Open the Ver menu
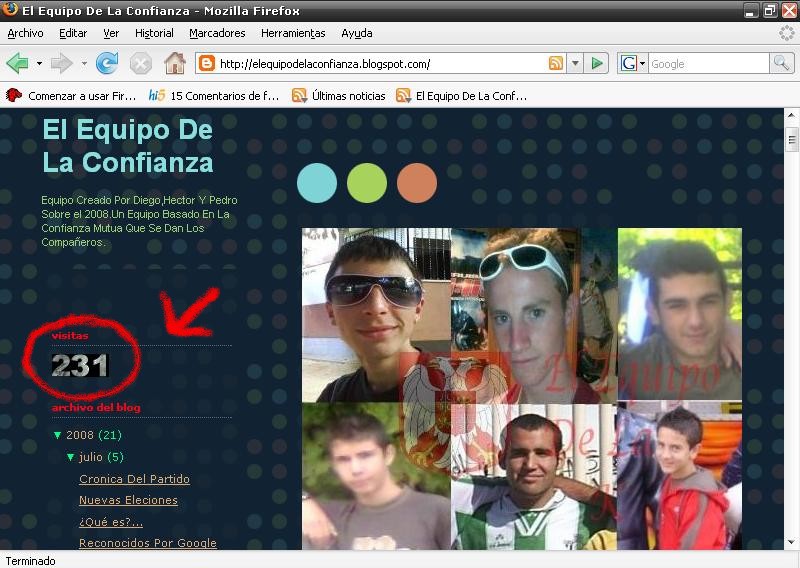 coord(111,33)
